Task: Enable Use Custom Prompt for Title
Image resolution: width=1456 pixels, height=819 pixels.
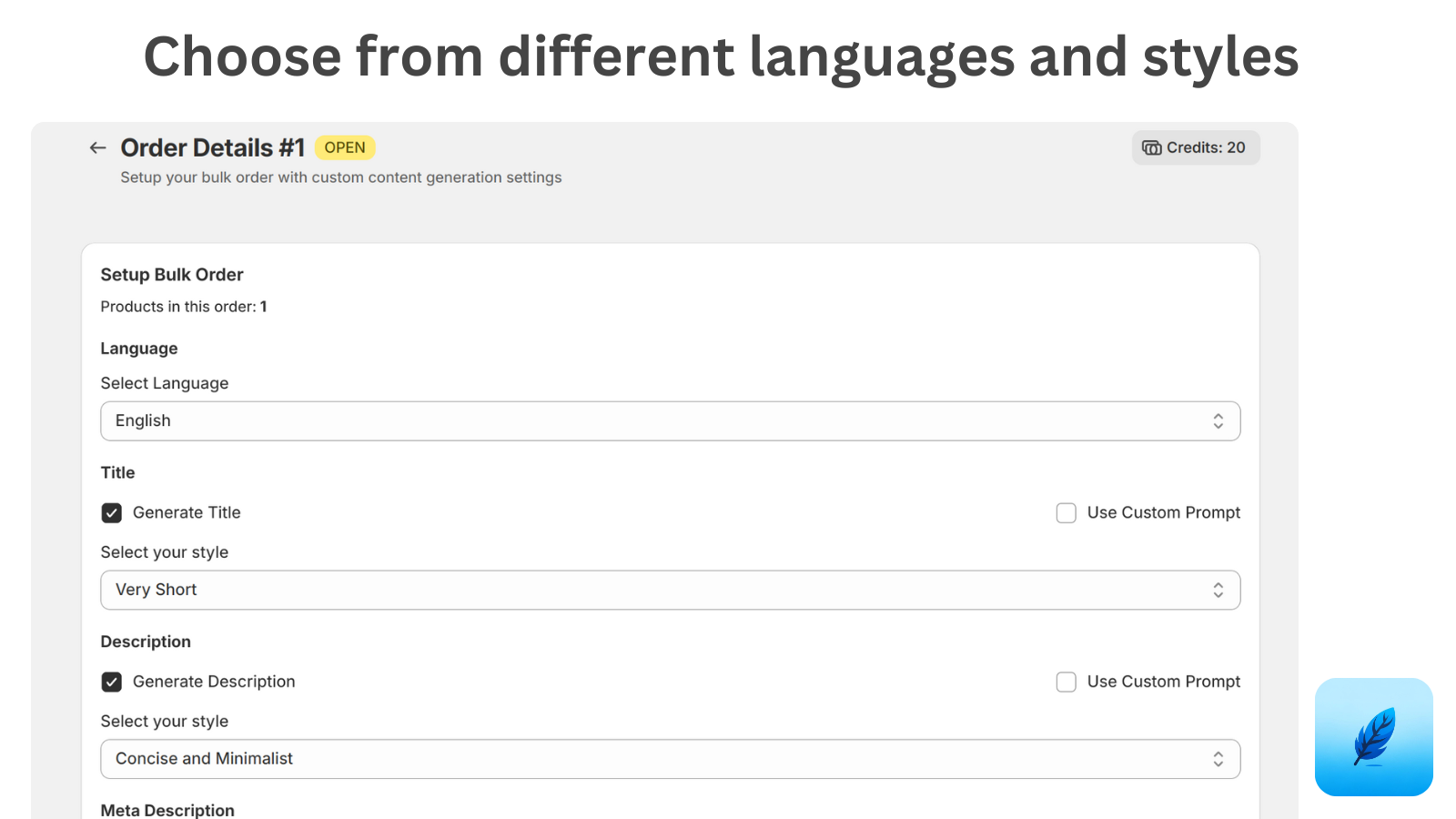Action: coord(1066,513)
